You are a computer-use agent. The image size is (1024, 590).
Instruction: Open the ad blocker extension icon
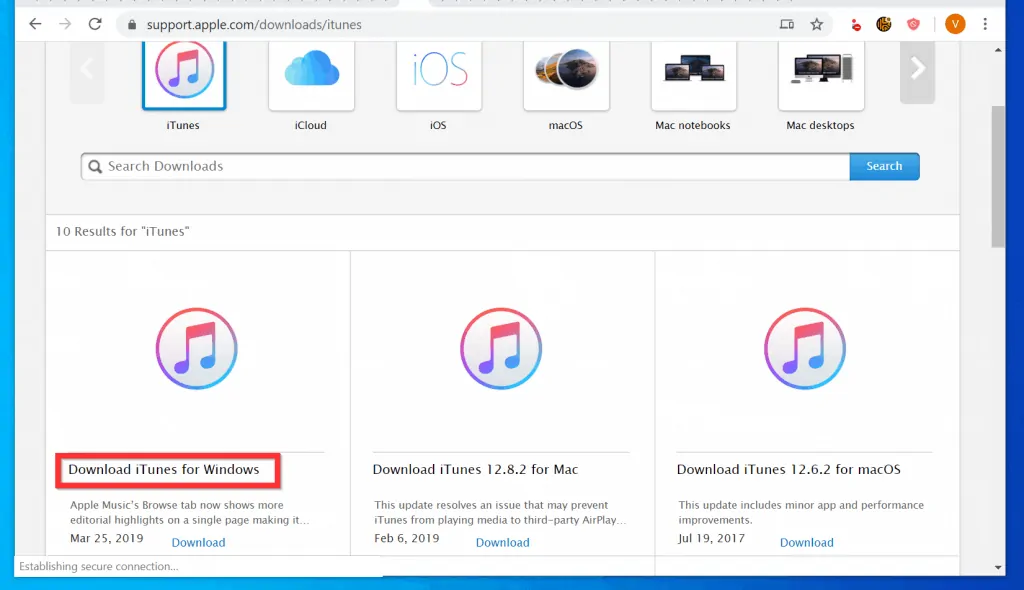coord(855,23)
